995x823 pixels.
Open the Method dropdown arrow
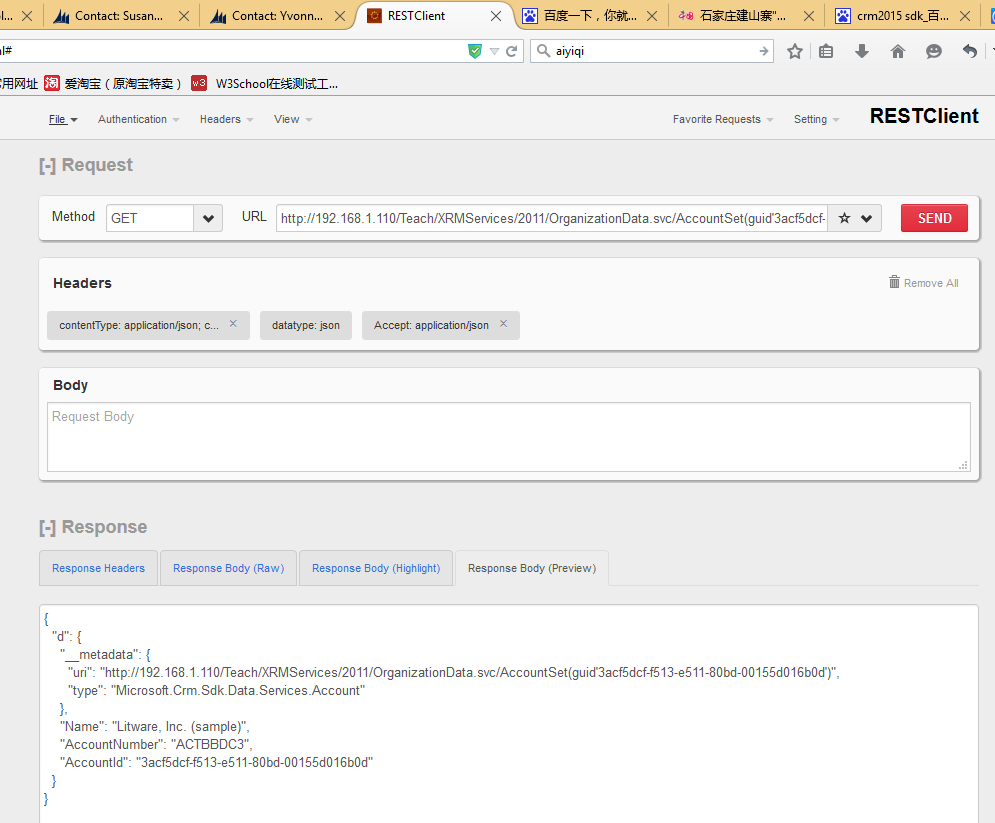(208, 218)
